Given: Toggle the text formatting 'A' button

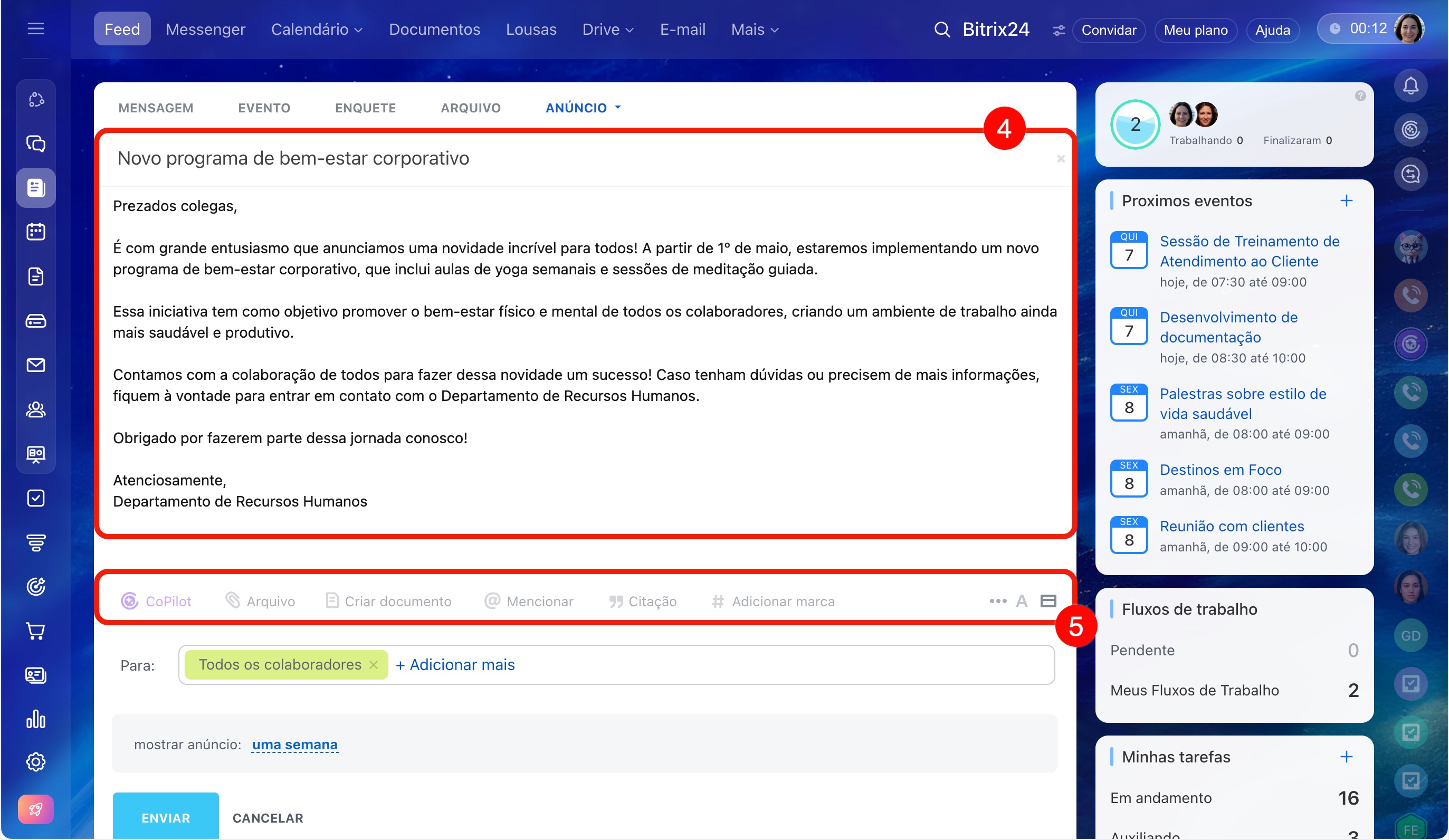Looking at the screenshot, I should [x=1021, y=601].
